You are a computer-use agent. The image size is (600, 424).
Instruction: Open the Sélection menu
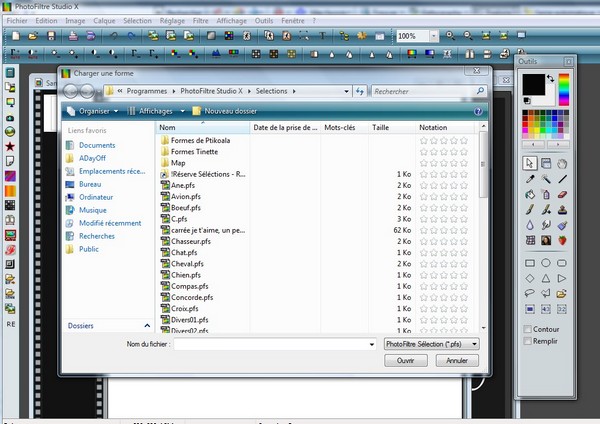click(137, 21)
